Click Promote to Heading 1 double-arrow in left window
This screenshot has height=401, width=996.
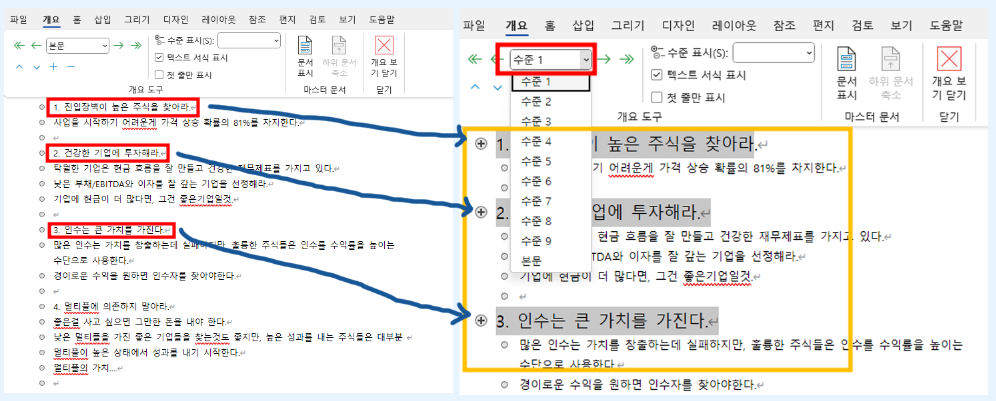[19, 45]
